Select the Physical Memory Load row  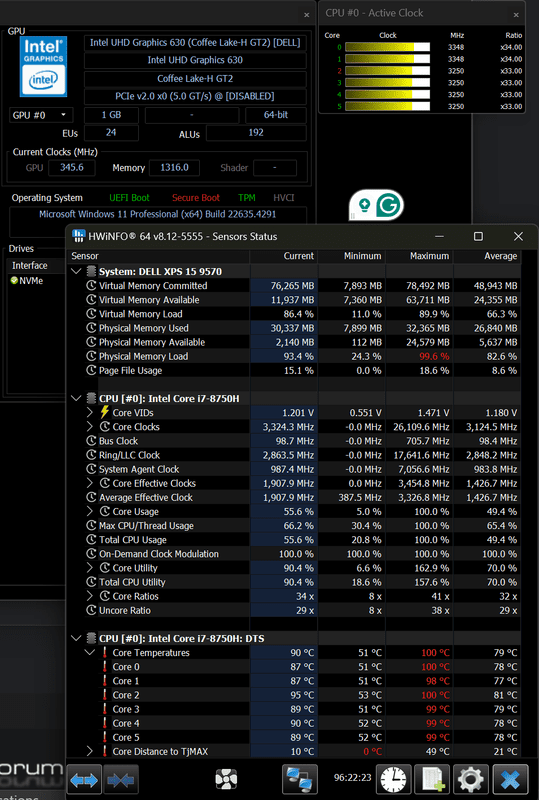[x=294, y=356]
